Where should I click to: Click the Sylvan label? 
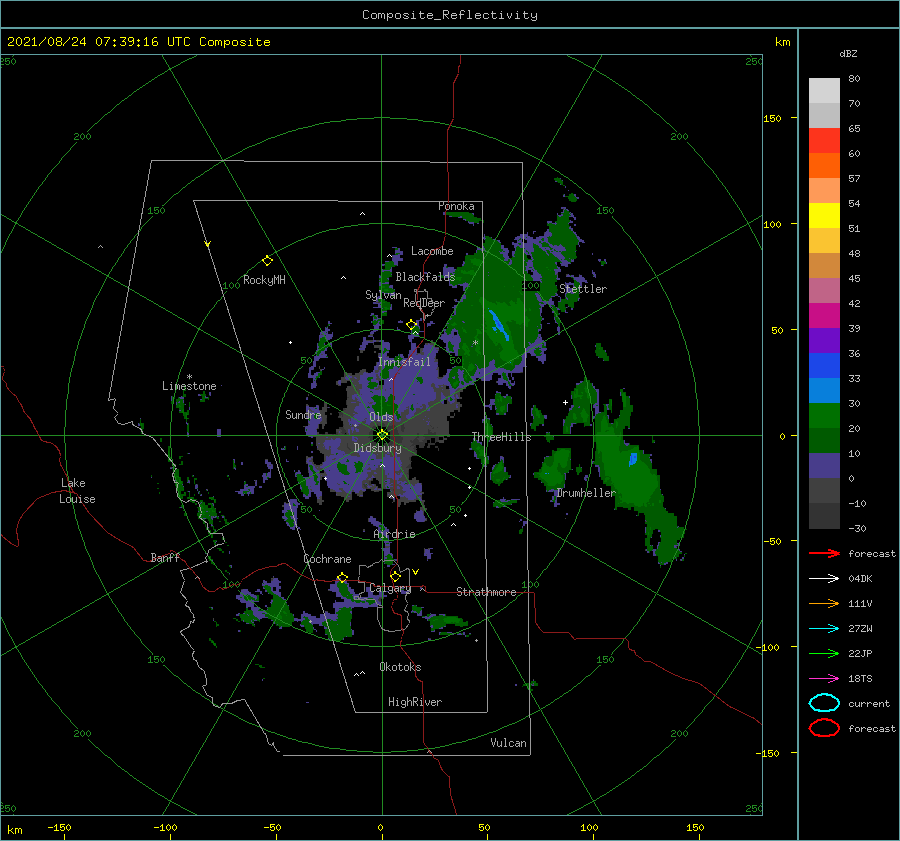[383, 295]
